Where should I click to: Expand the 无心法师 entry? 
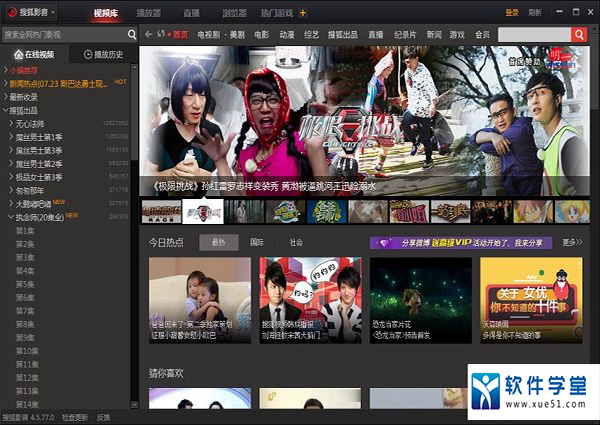point(11,124)
